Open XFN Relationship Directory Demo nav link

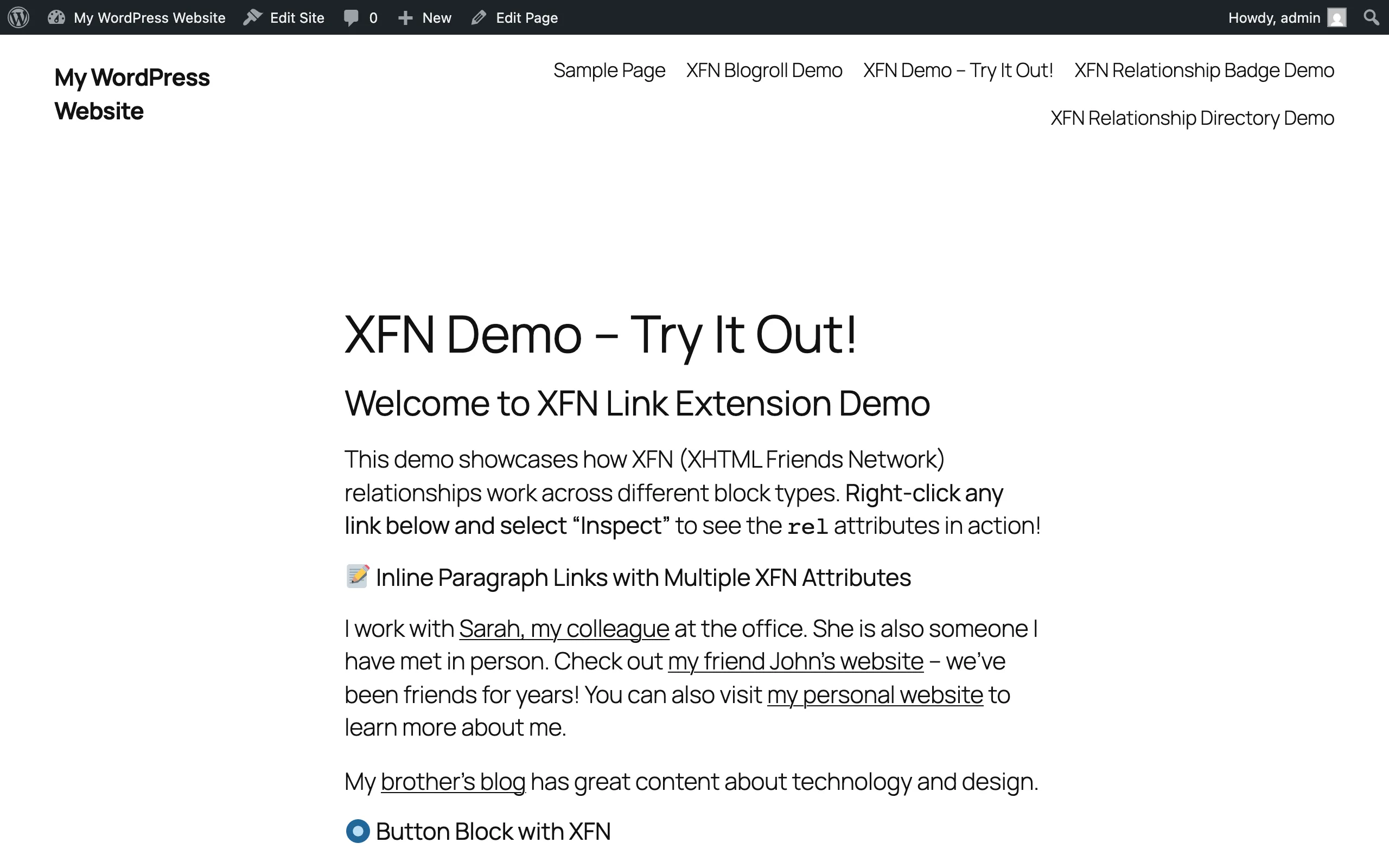pyautogui.click(x=1192, y=118)
